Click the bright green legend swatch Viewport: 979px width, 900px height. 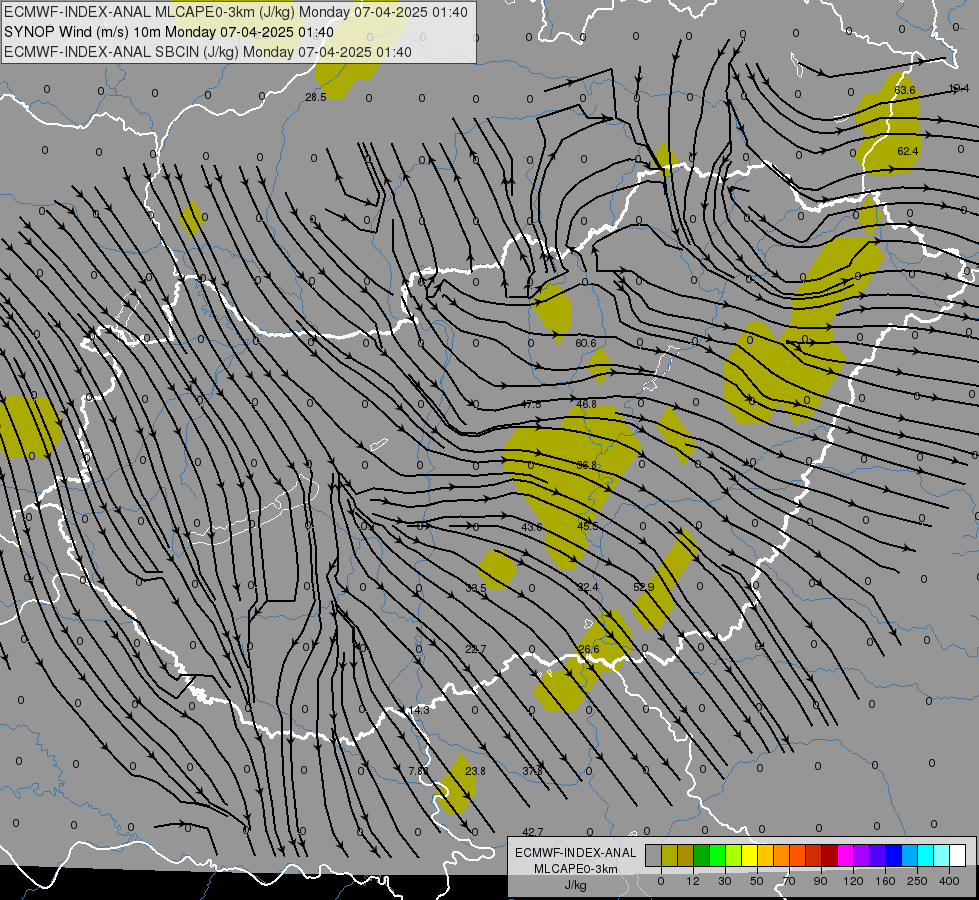pyautogui.click(x=717, y=855)
